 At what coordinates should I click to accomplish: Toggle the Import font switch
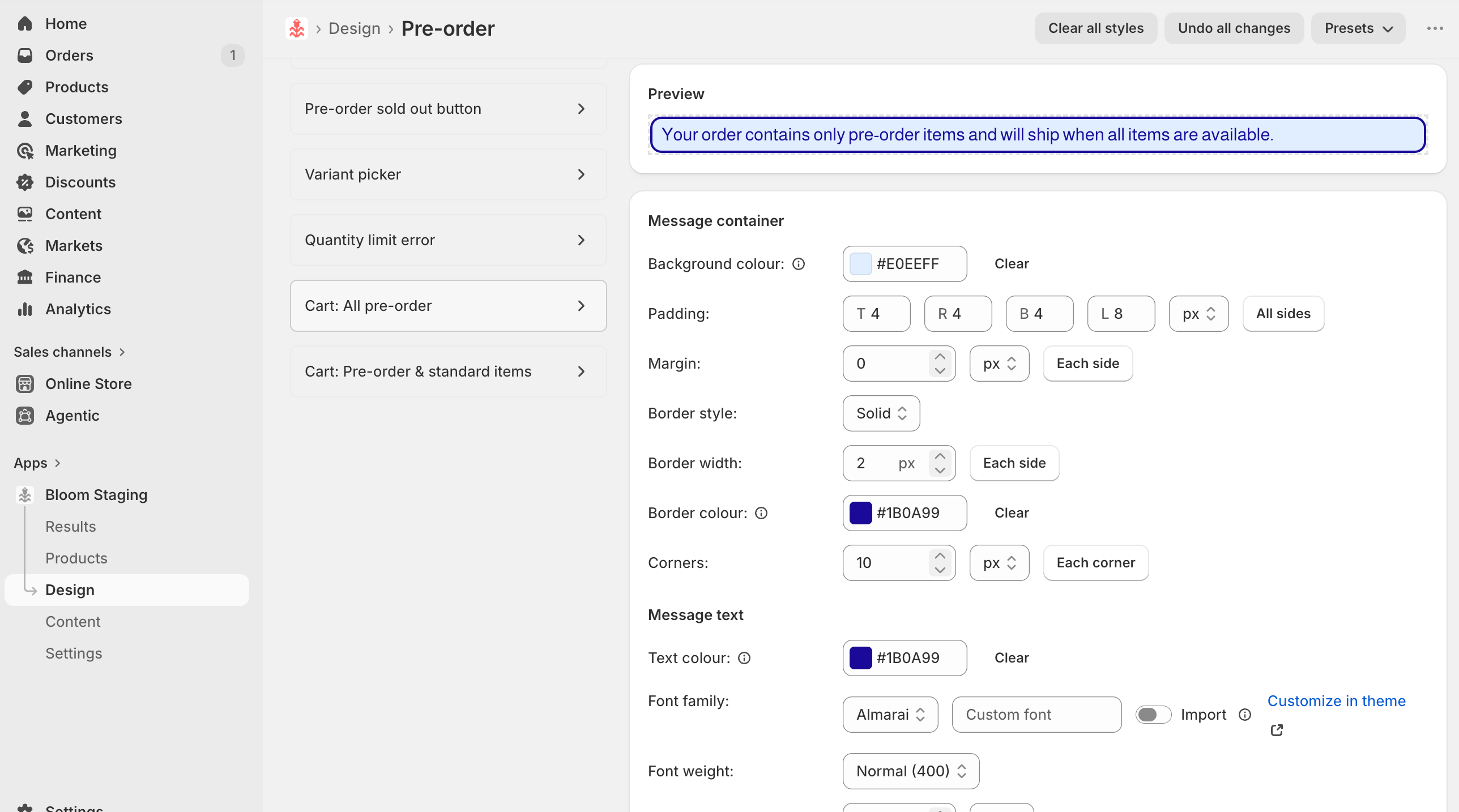click(x=1153, y=715)
